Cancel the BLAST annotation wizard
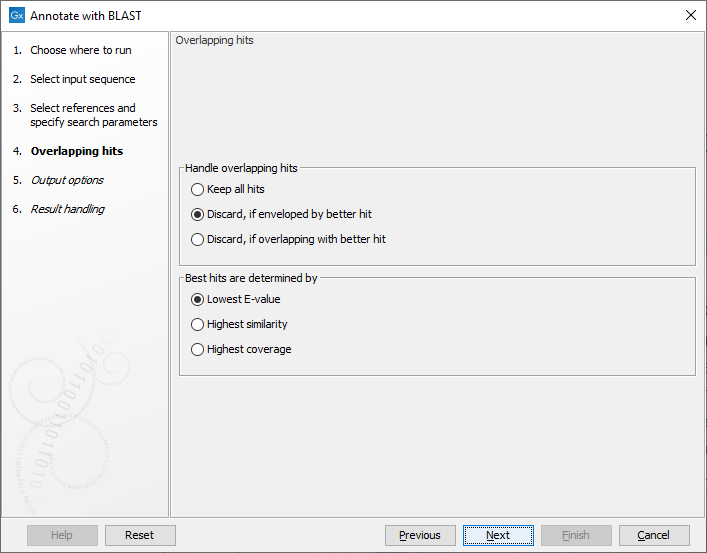This screenshot has width=707, height=553. [x=654, y=535]
